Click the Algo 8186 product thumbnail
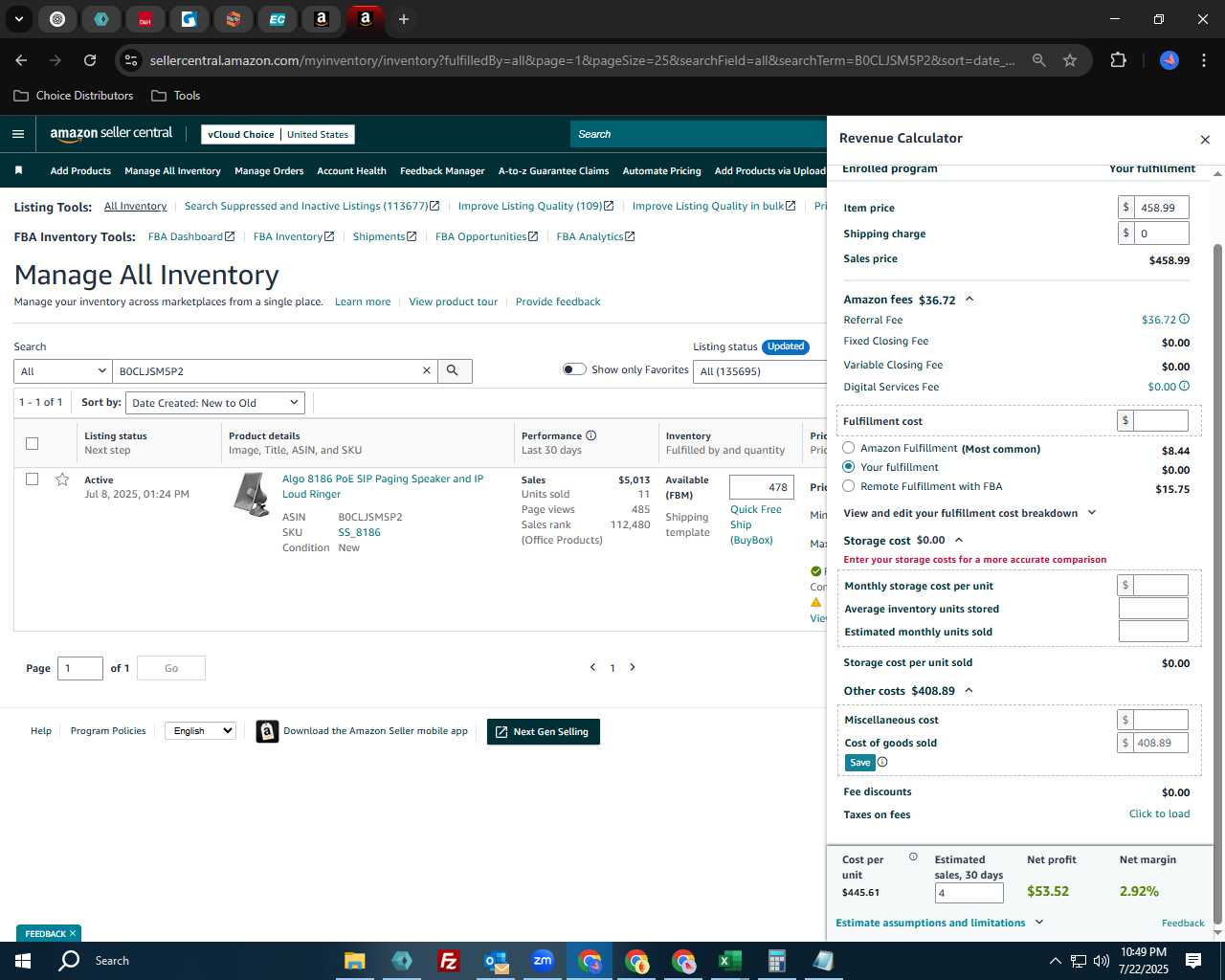Viewport: 1225px width, 980px height. tap(252, 495)
